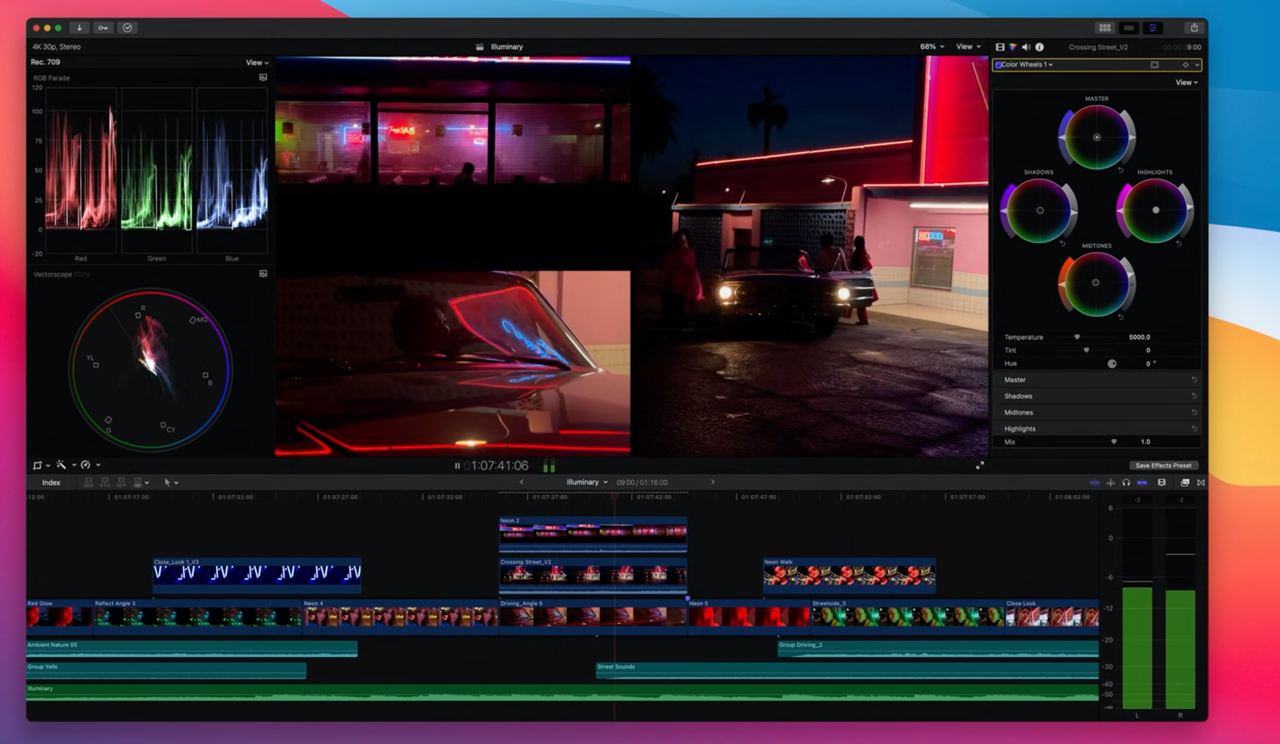This screenshot has height=744, width=1280.
Task: Open the viewer View dropdown
Action: point(967,47)
